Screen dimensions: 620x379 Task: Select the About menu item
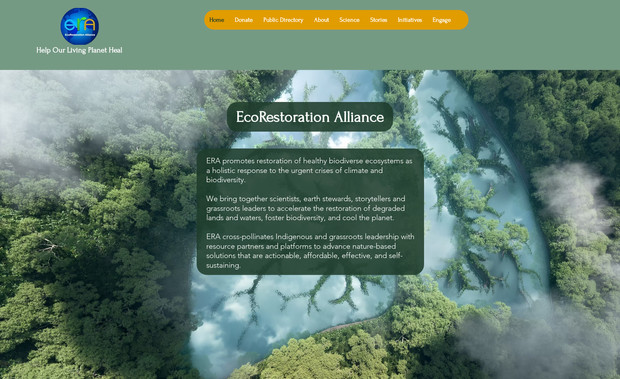(x=321, y=20)
